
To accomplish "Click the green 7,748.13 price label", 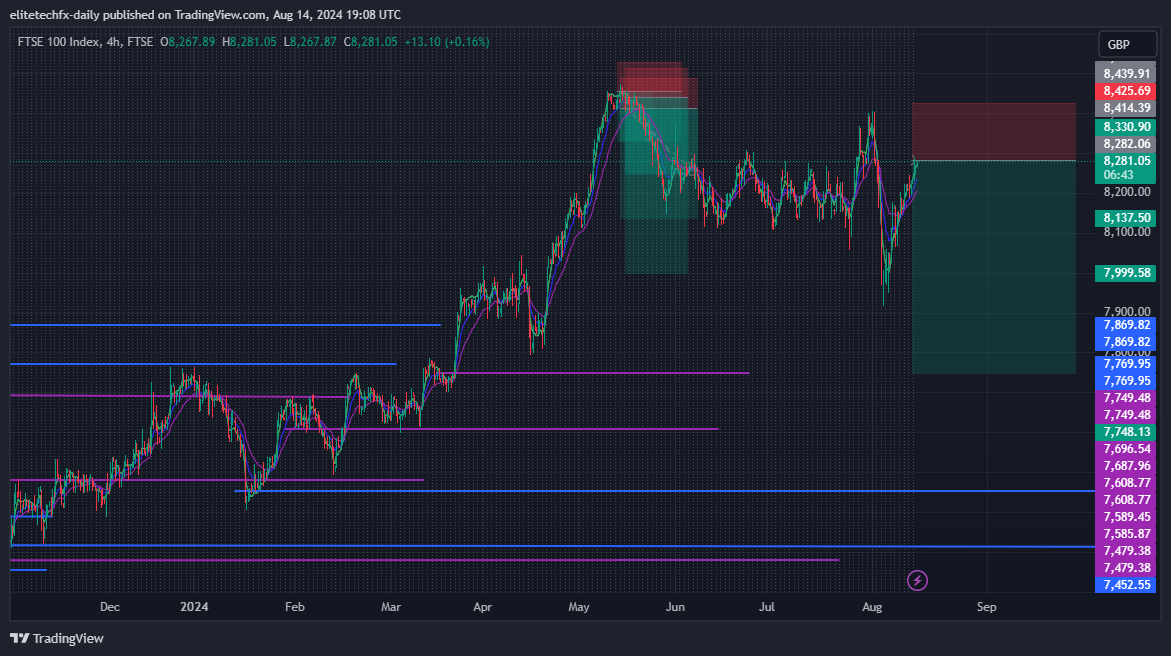I will coord(1126,432).
